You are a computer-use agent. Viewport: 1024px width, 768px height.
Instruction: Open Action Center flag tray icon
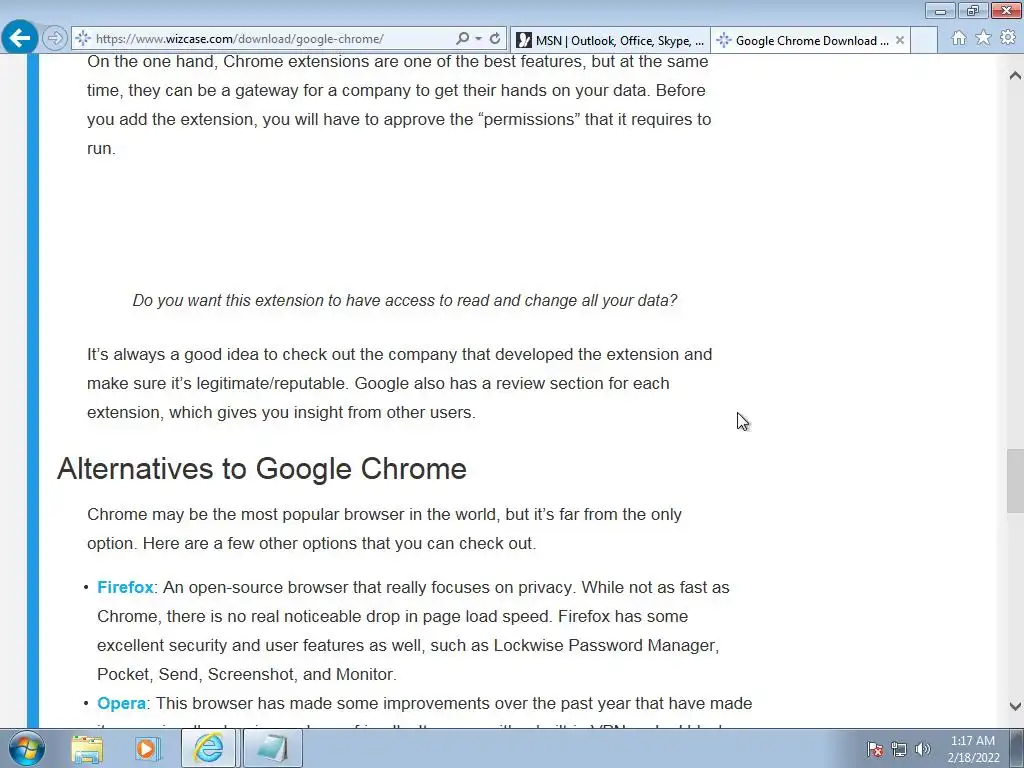pyautogui.click(x=875, y=749)
